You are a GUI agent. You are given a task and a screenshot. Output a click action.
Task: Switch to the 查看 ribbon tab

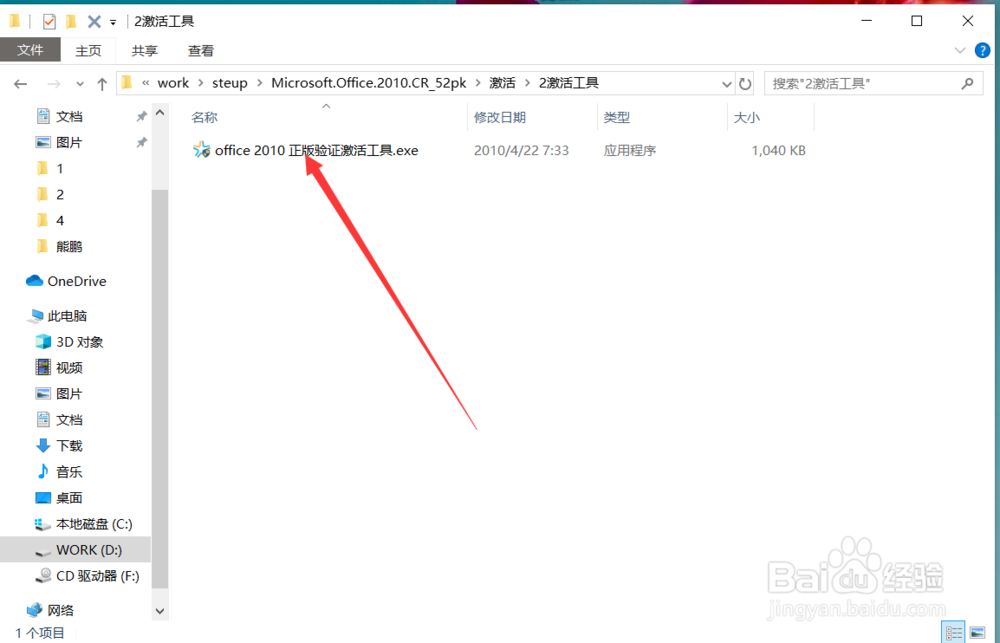(x=201, y=50)
